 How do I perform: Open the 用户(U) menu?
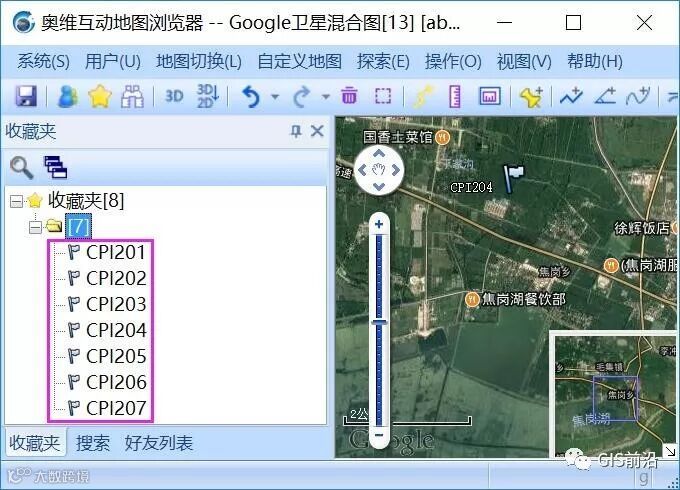point(113,62)
